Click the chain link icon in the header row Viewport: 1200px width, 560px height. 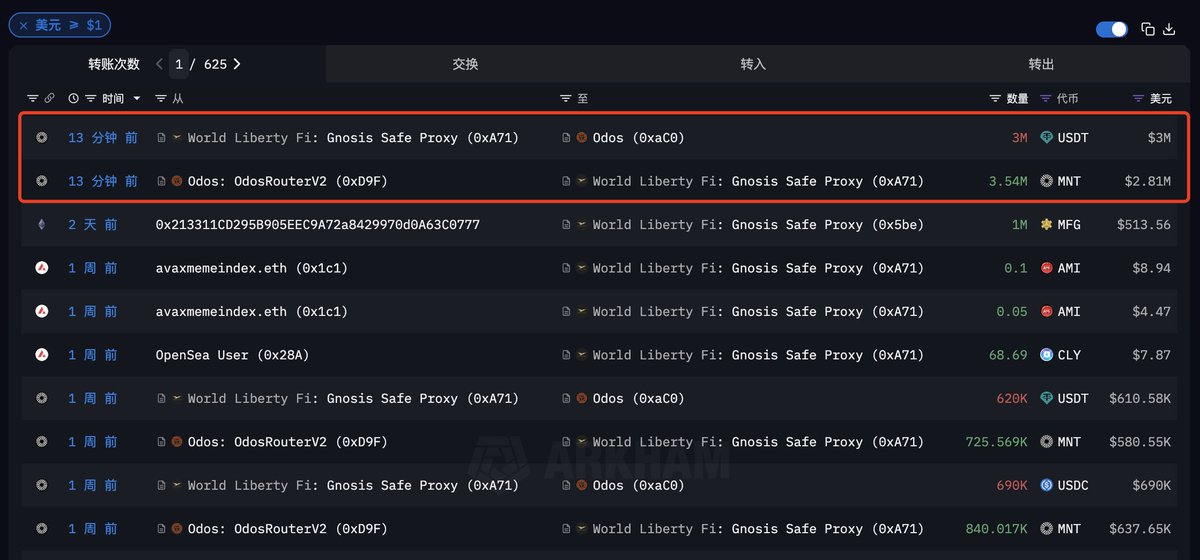pyautogui.click(x=49, y=98)
